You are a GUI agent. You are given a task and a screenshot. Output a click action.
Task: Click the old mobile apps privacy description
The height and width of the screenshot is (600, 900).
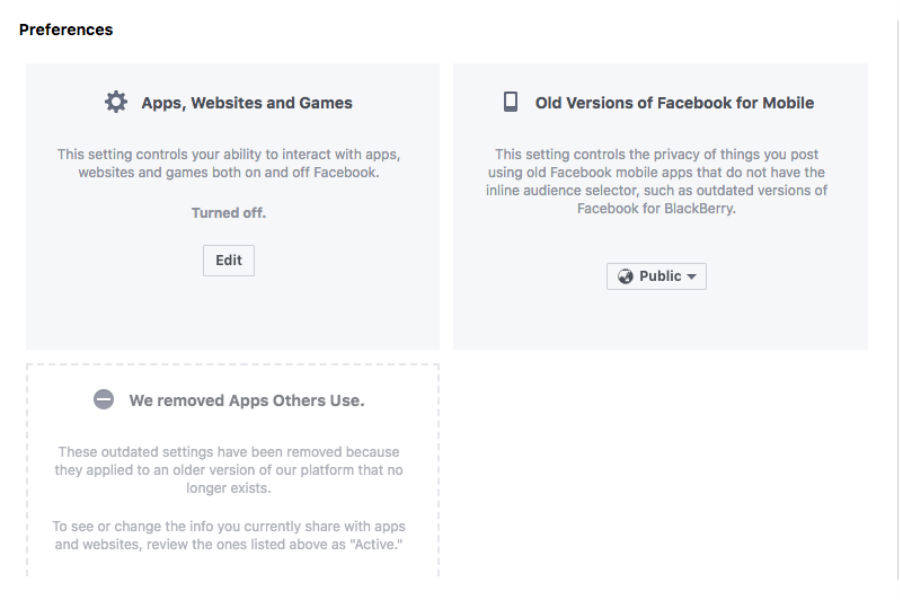[657, 181]
